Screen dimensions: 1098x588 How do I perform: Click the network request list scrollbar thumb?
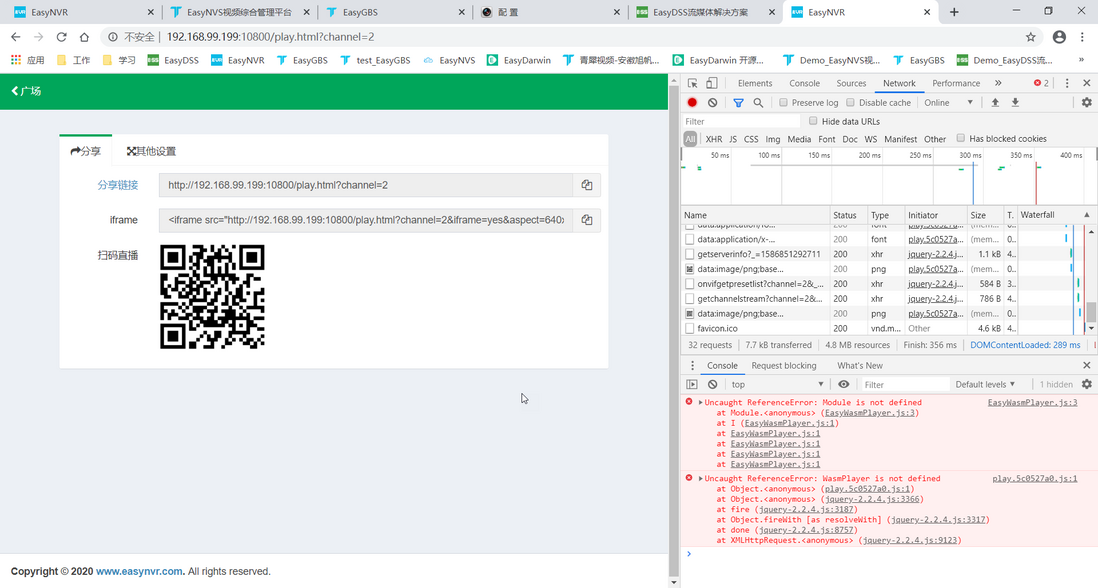tap(1091, 312)
